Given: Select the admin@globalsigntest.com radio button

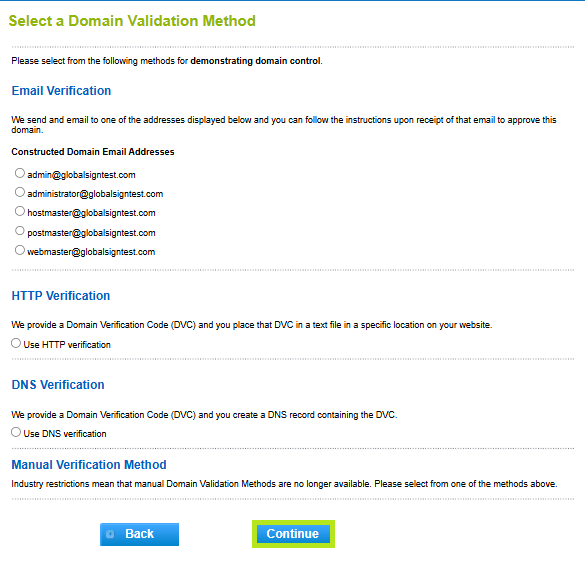Looking at the screenshot, I should coord(20,173).
